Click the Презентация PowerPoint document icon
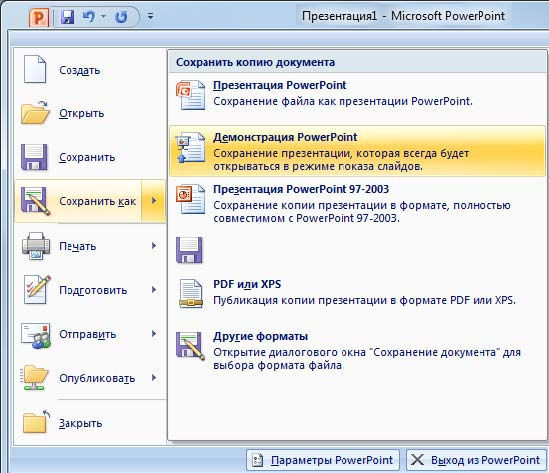This screenshot has height=473, width=549. (190, 95)
